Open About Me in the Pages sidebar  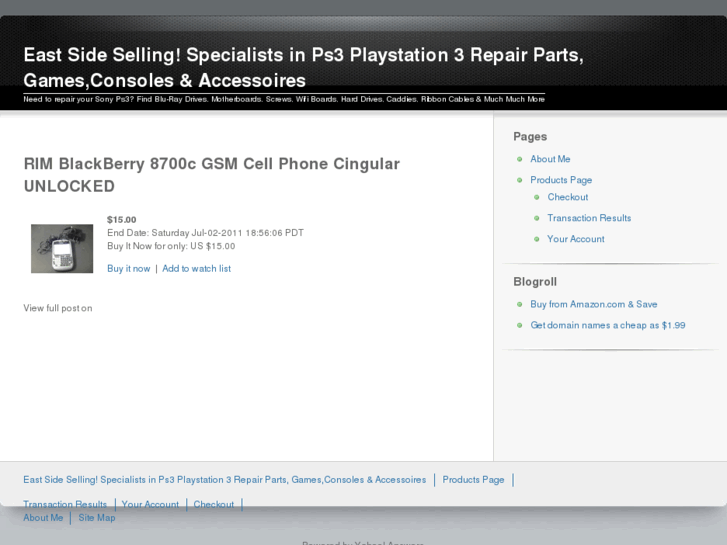[550, 159]
